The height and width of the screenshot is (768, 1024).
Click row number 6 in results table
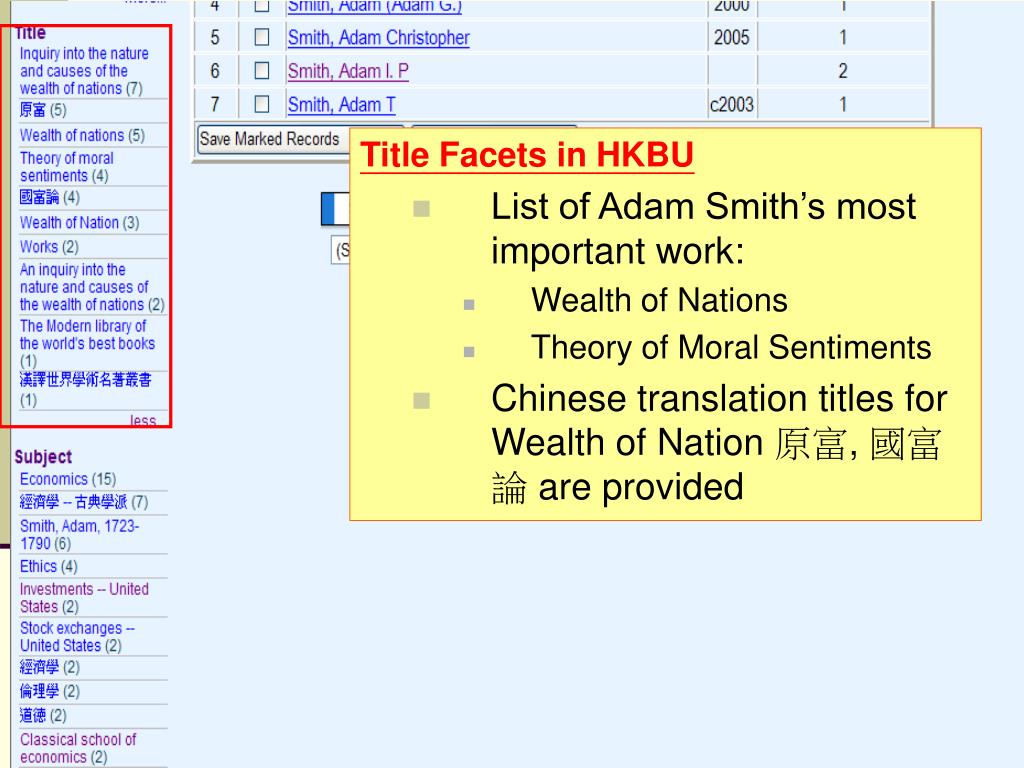pyautogui.click(x=215, y=71)
